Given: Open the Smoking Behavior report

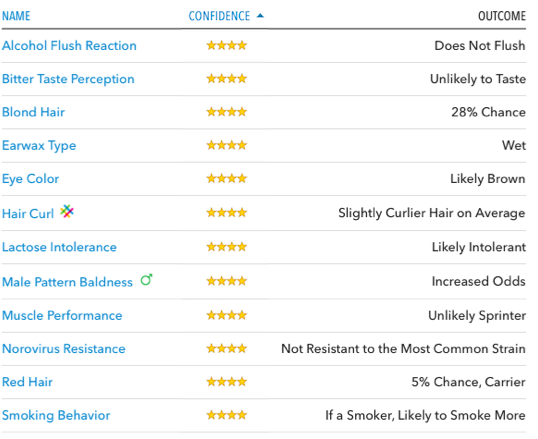Looking at the screenshot, I should point(56,416).
